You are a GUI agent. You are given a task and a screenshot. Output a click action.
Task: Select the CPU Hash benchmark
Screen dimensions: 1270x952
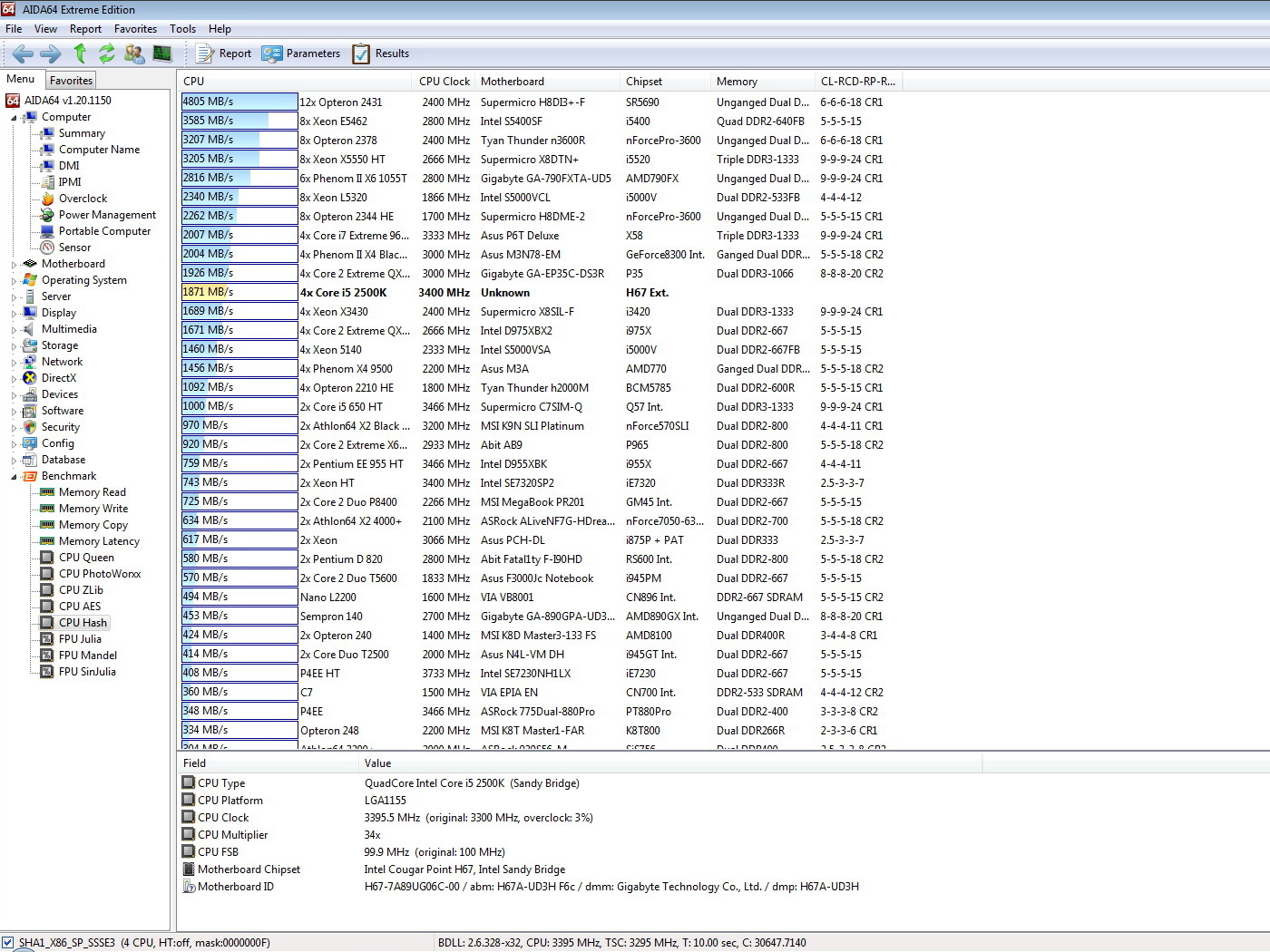83,623
